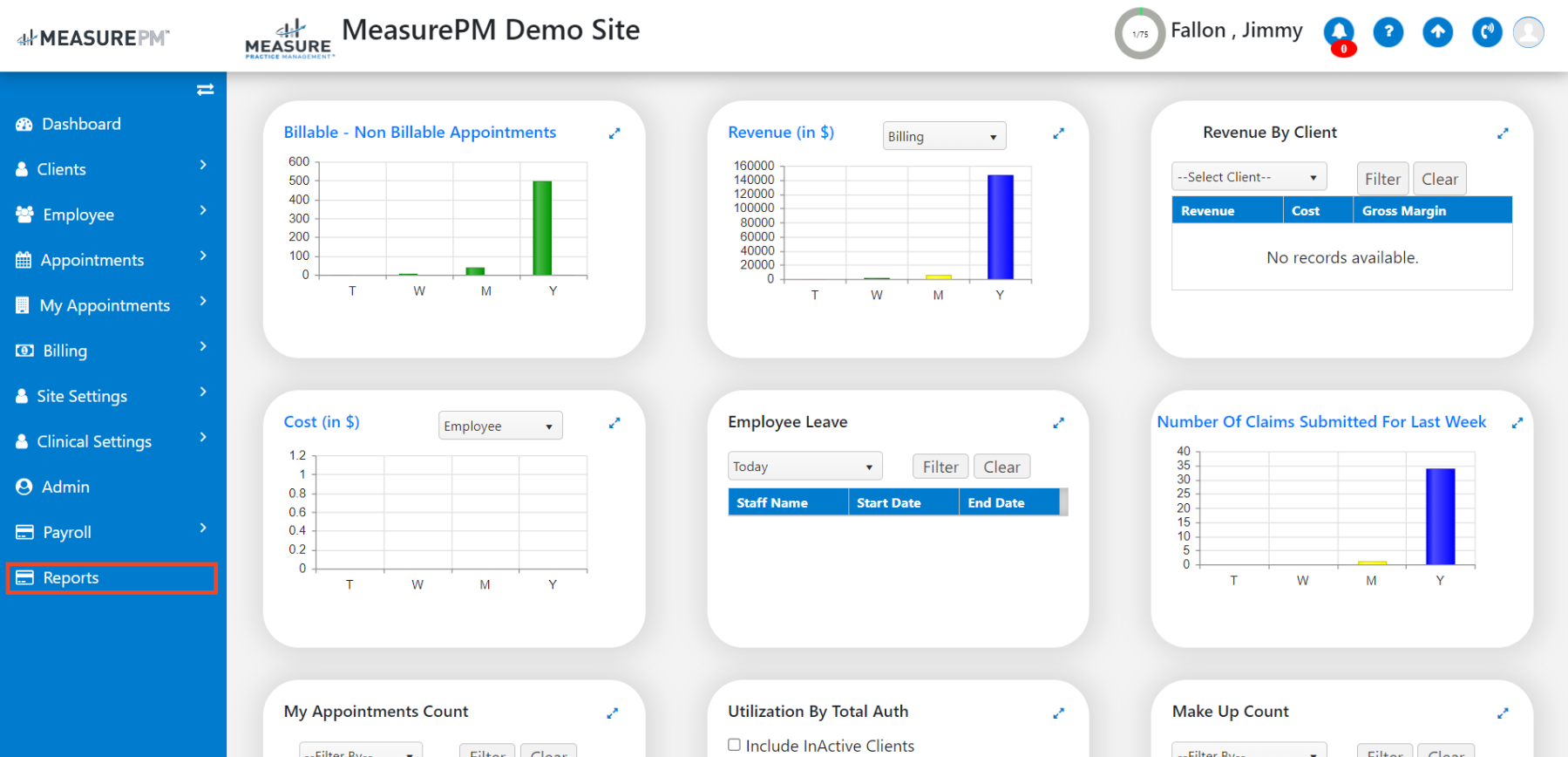Screen dimensions: 1568x757
Task: Expand the Make Up Count widget
Action: pos(1503,713)
